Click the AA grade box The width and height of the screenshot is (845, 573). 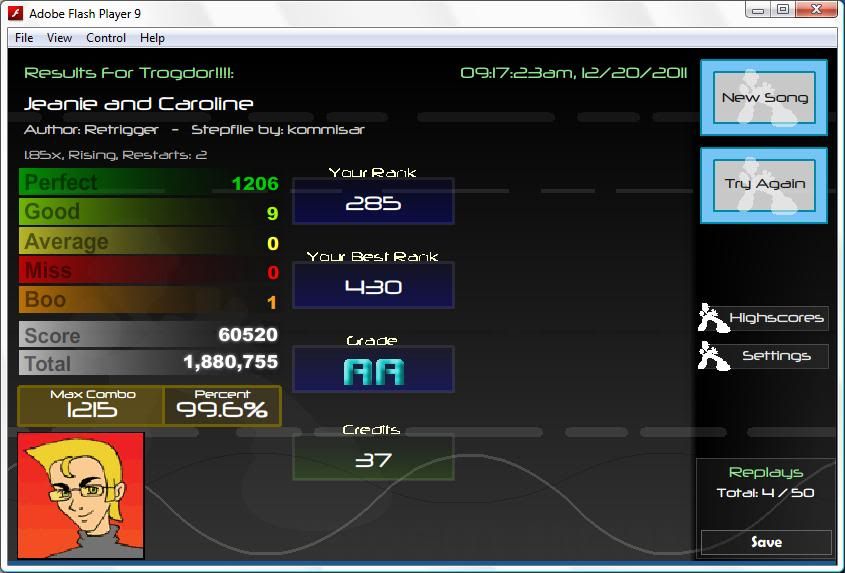click(x=373, y=371)
